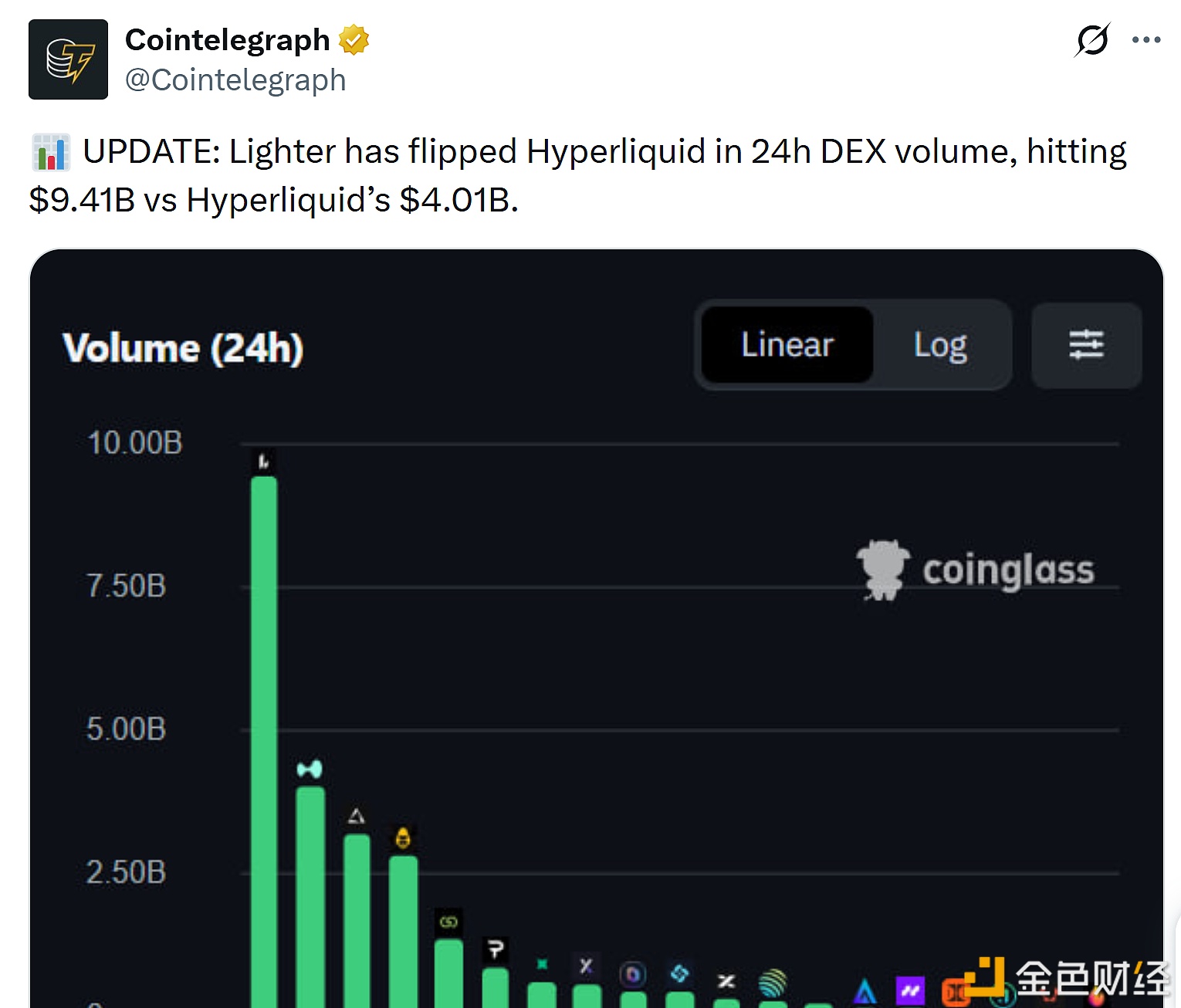Screen dimensions: 1181x1008
Task: Click the coinglass watermark logo
Action: [x=976, y=570]
